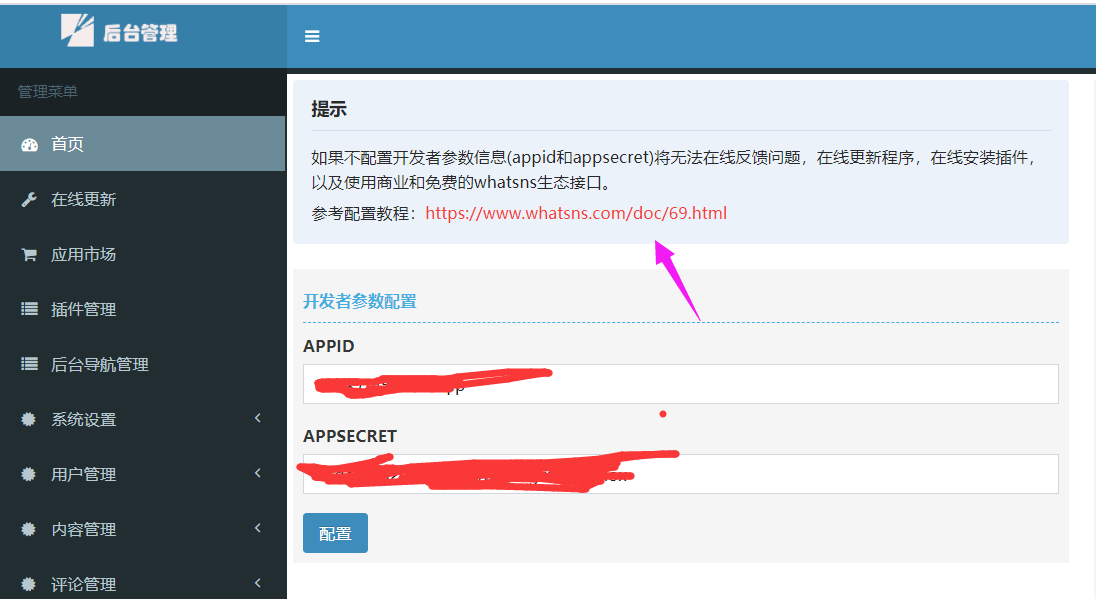
Task: Click the gear icon beside 内容管理
Action: (29, 529)
